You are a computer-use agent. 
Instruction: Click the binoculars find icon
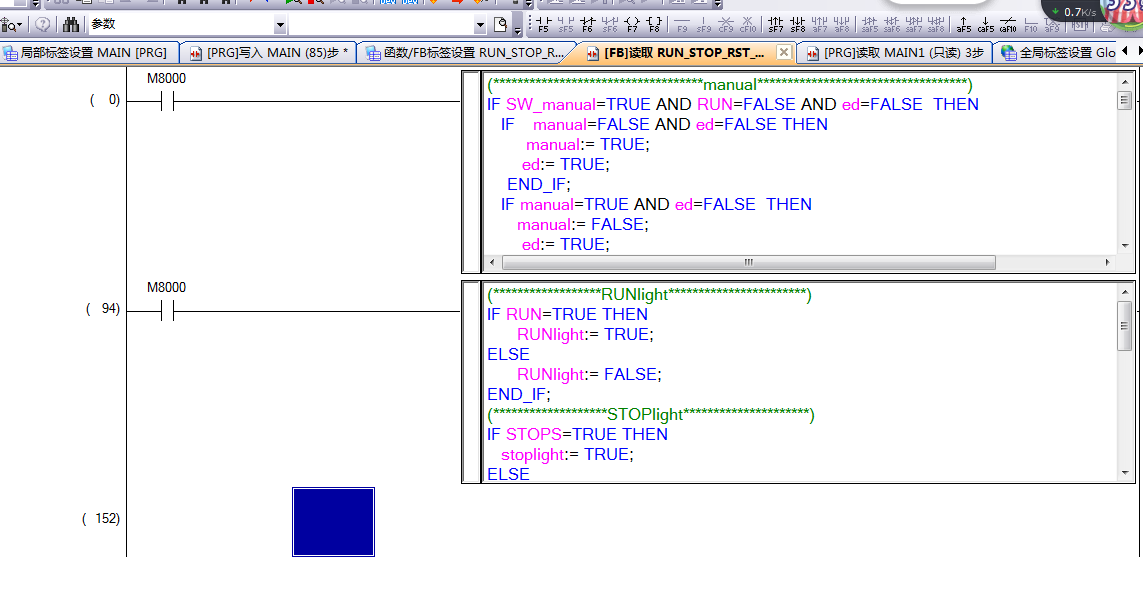(x=71, y=24)
